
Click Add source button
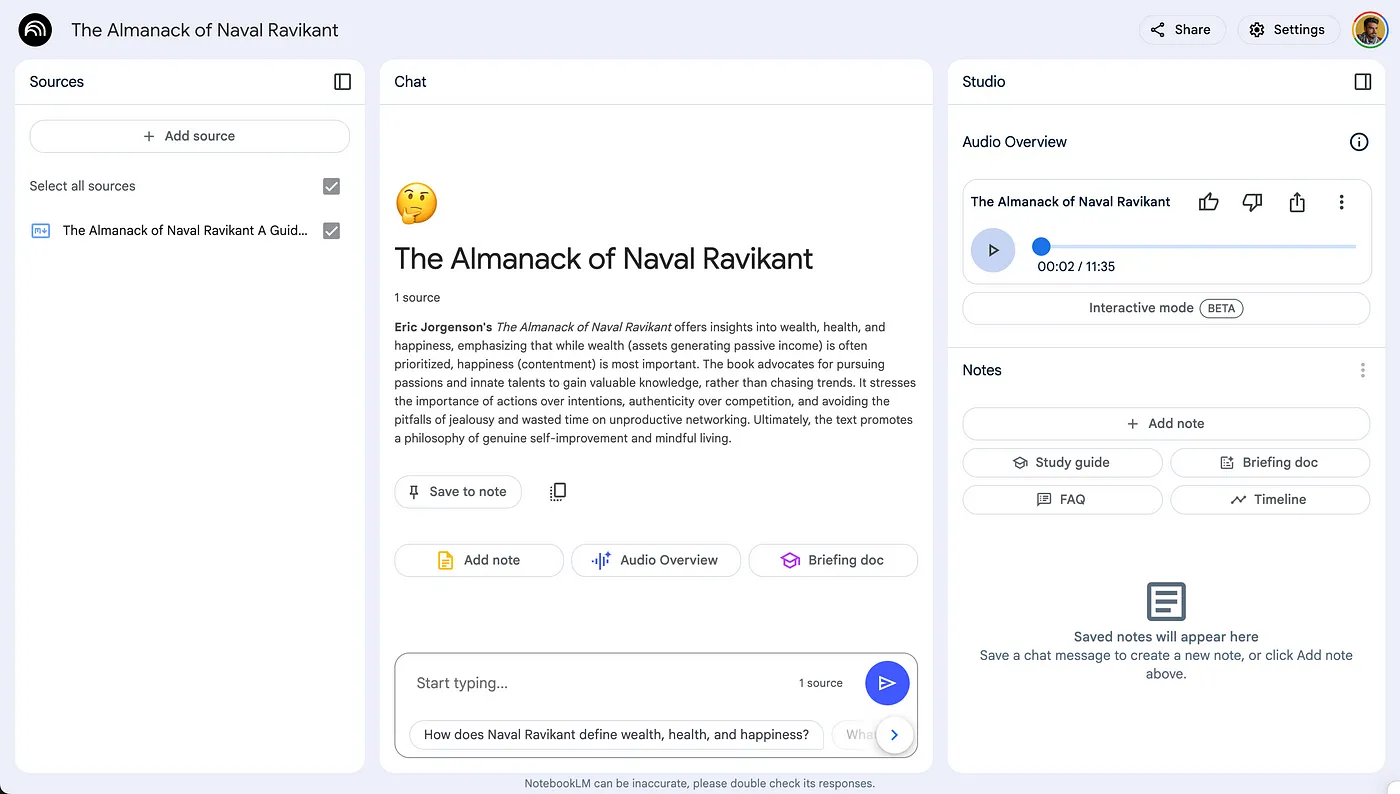(190, 136)
